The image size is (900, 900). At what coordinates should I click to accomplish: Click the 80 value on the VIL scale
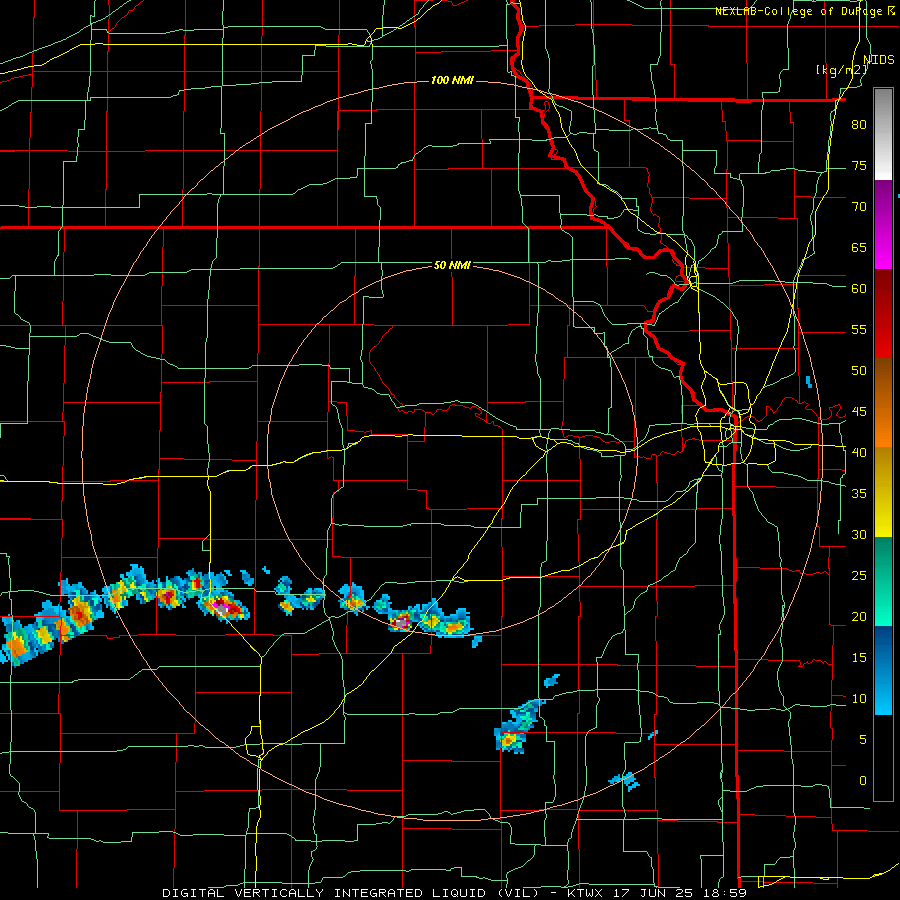[x=859, y=125]
